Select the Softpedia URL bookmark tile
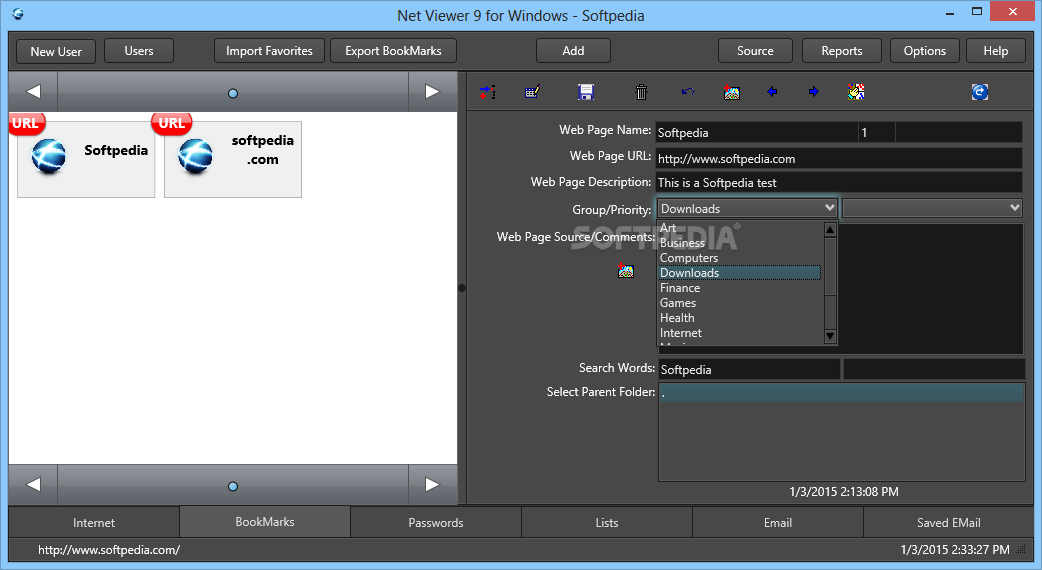The height and width of the screenshot is (570, 1042). 86,159
